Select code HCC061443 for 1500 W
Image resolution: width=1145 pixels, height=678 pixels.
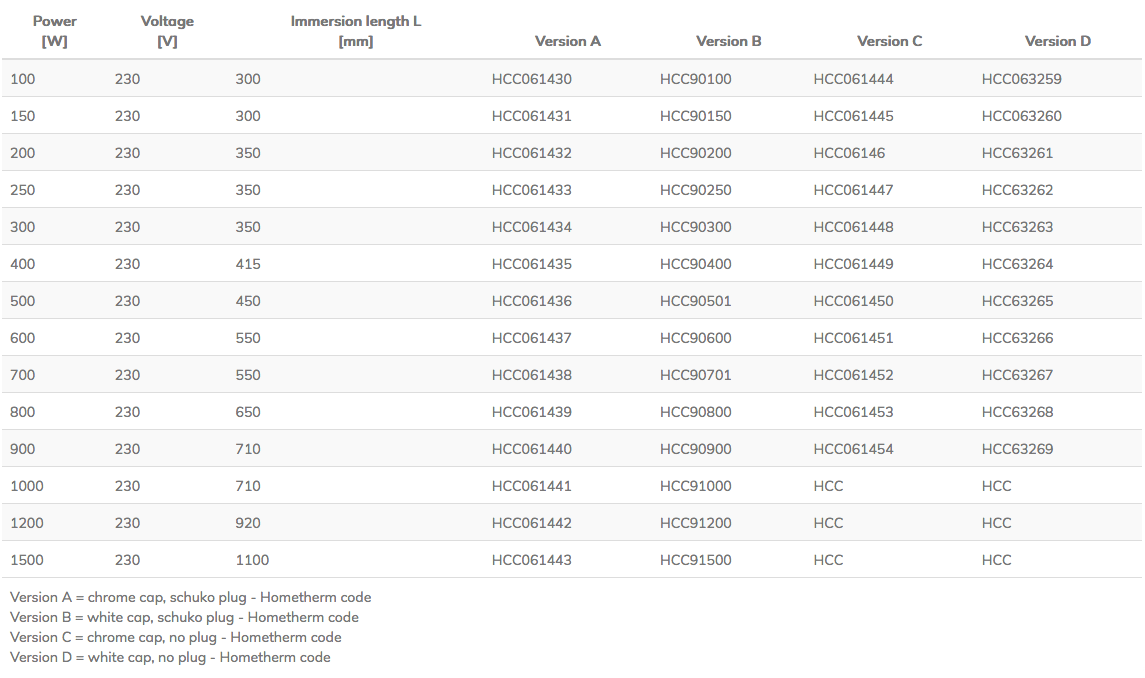coord(529,560)
